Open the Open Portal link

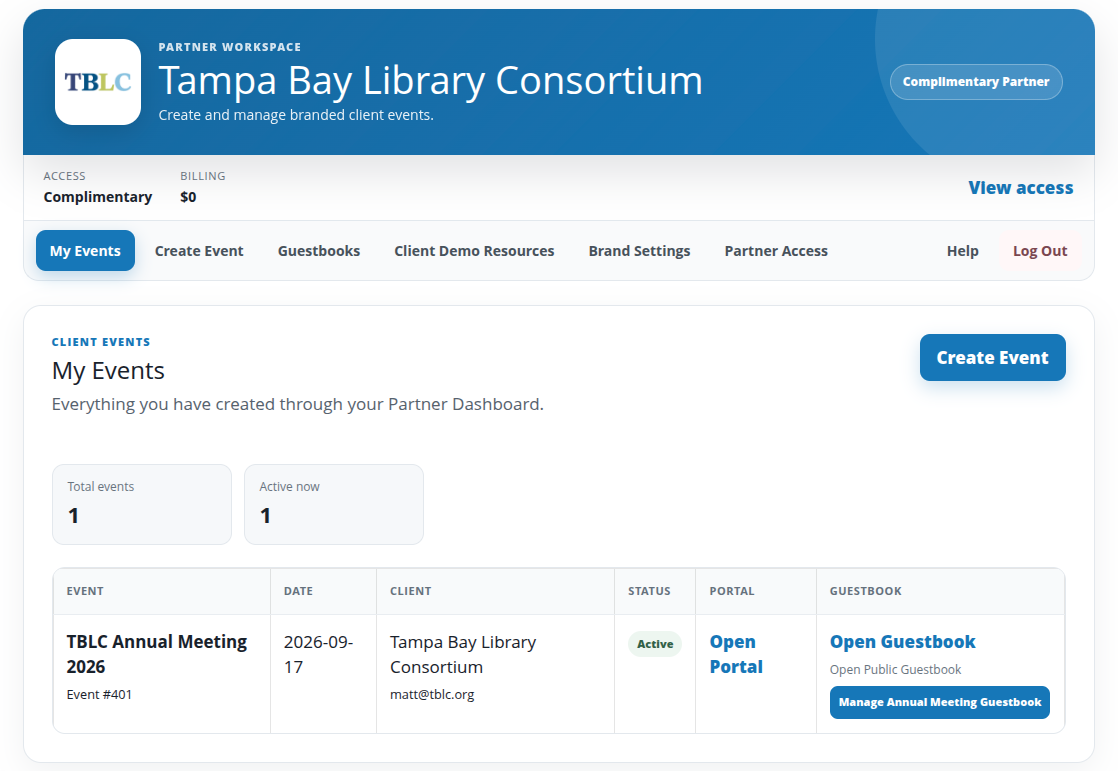click(x=736, y=654)
